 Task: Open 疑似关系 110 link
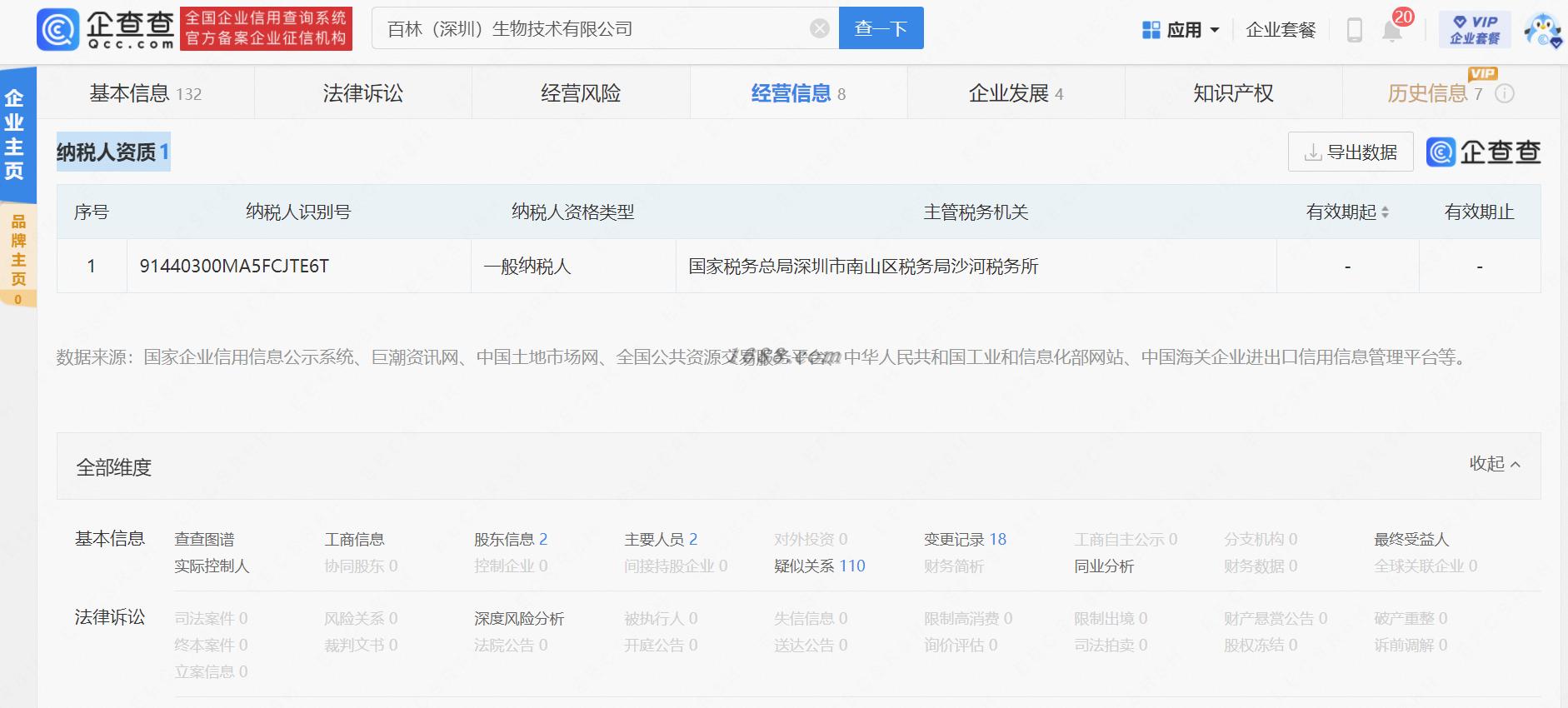tap(820, 566)
